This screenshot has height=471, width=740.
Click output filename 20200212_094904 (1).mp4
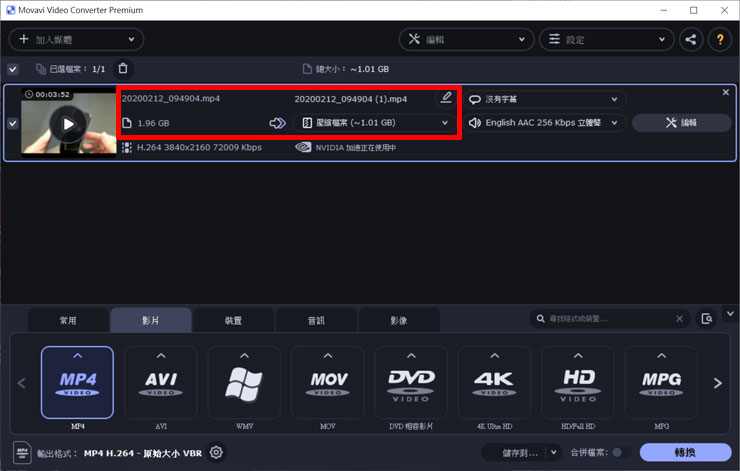pos(351,99)
